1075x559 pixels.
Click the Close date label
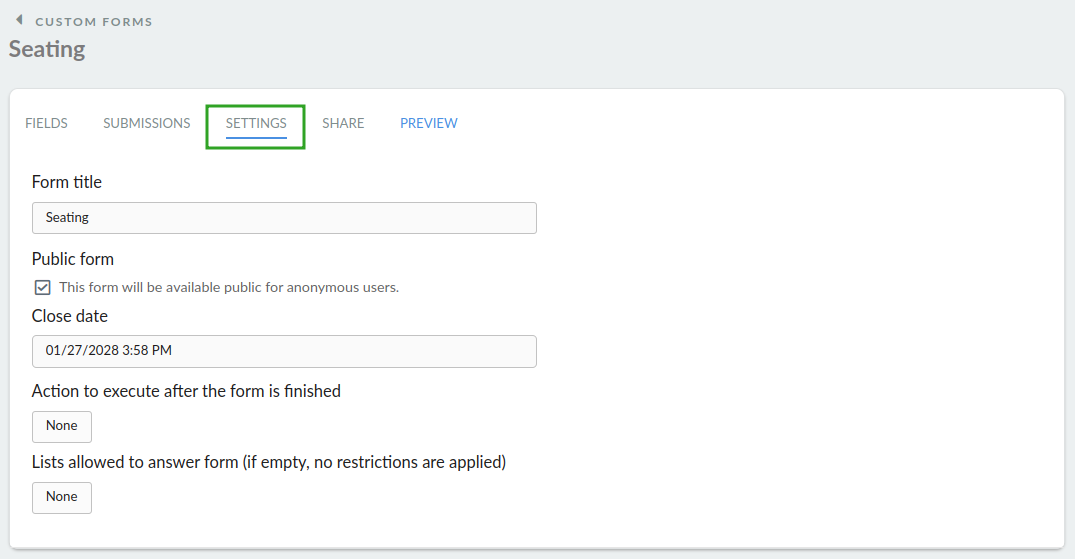70,316
